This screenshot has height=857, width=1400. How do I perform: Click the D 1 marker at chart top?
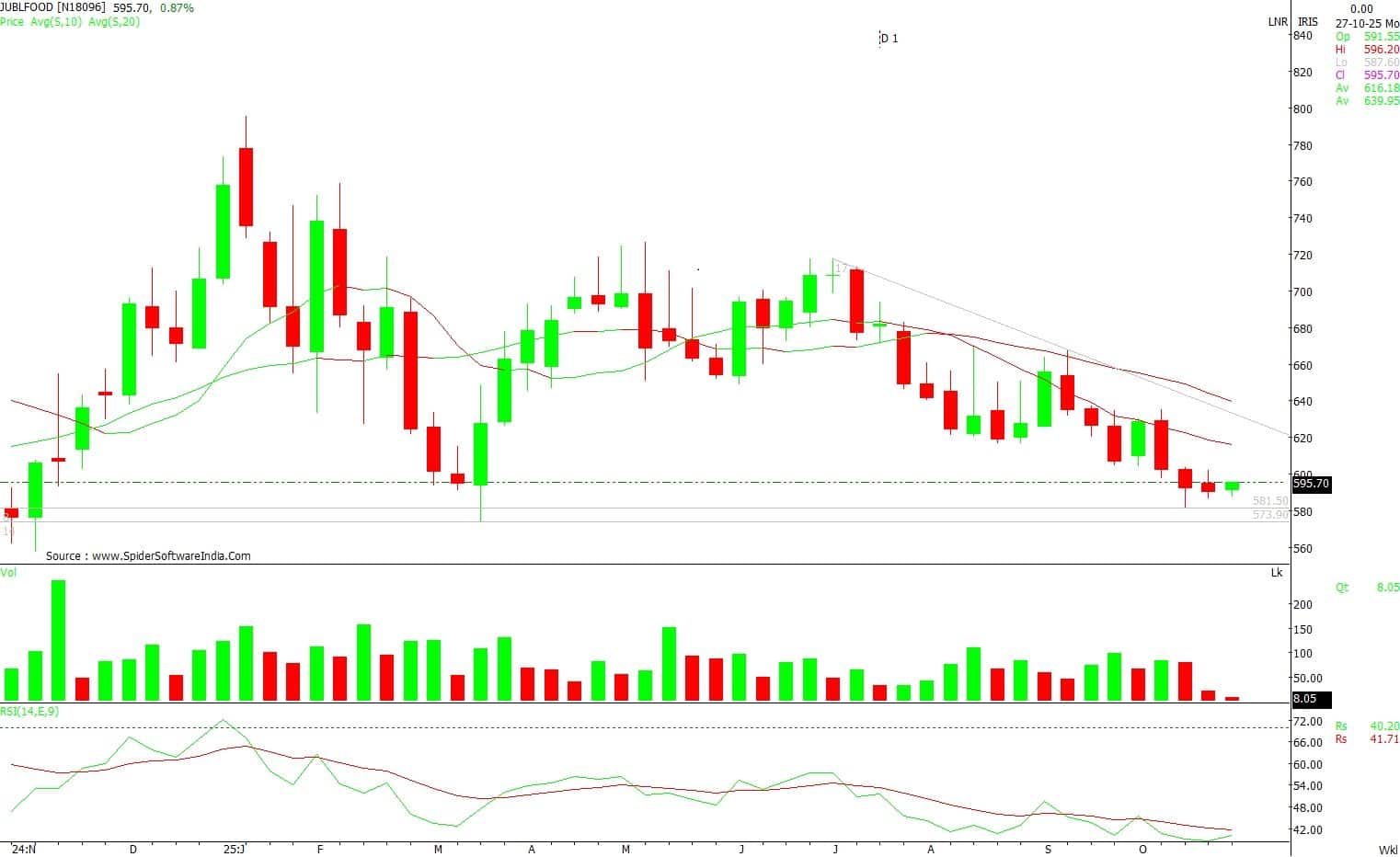coord(889,39)
